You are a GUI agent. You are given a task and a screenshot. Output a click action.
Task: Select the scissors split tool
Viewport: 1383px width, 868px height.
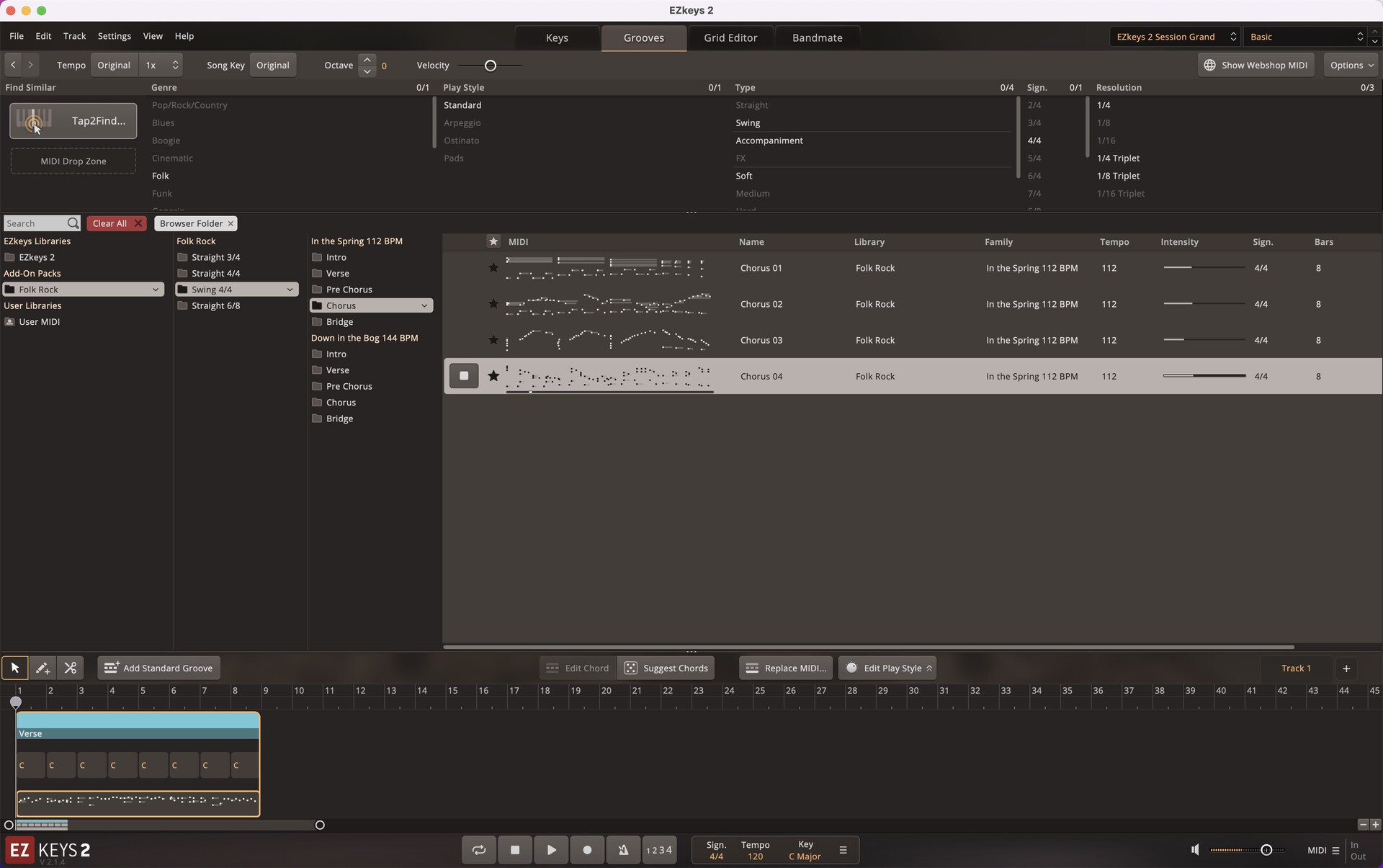coord(70,668)
